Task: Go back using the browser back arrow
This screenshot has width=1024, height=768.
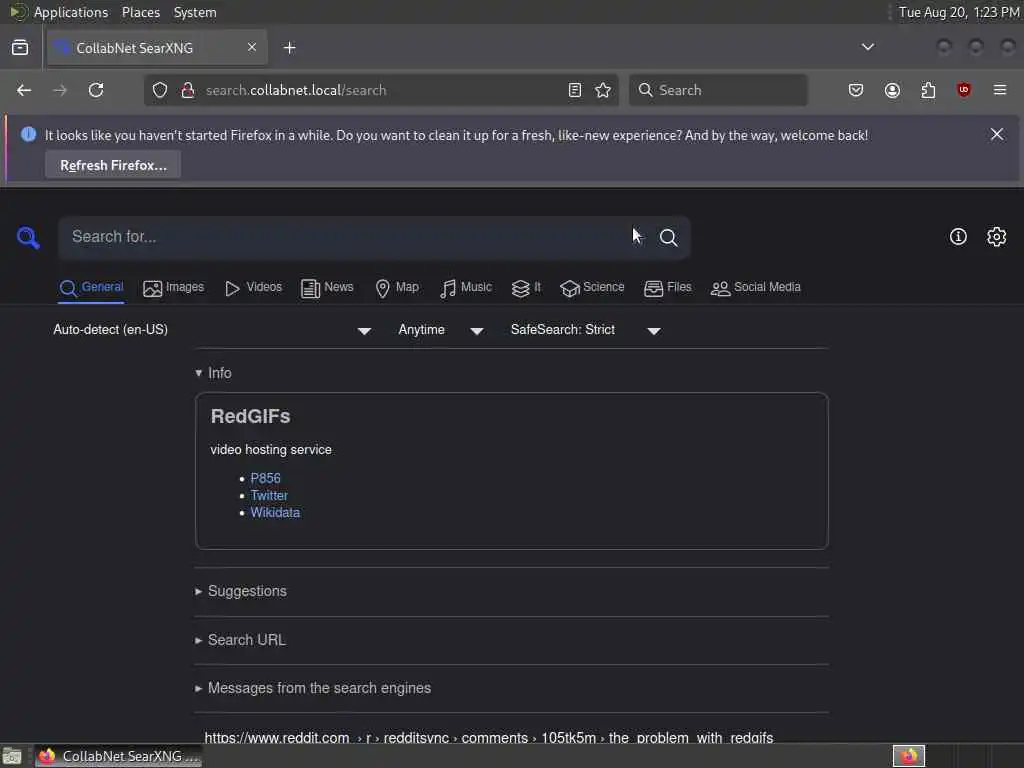Action: pos(24,90)
